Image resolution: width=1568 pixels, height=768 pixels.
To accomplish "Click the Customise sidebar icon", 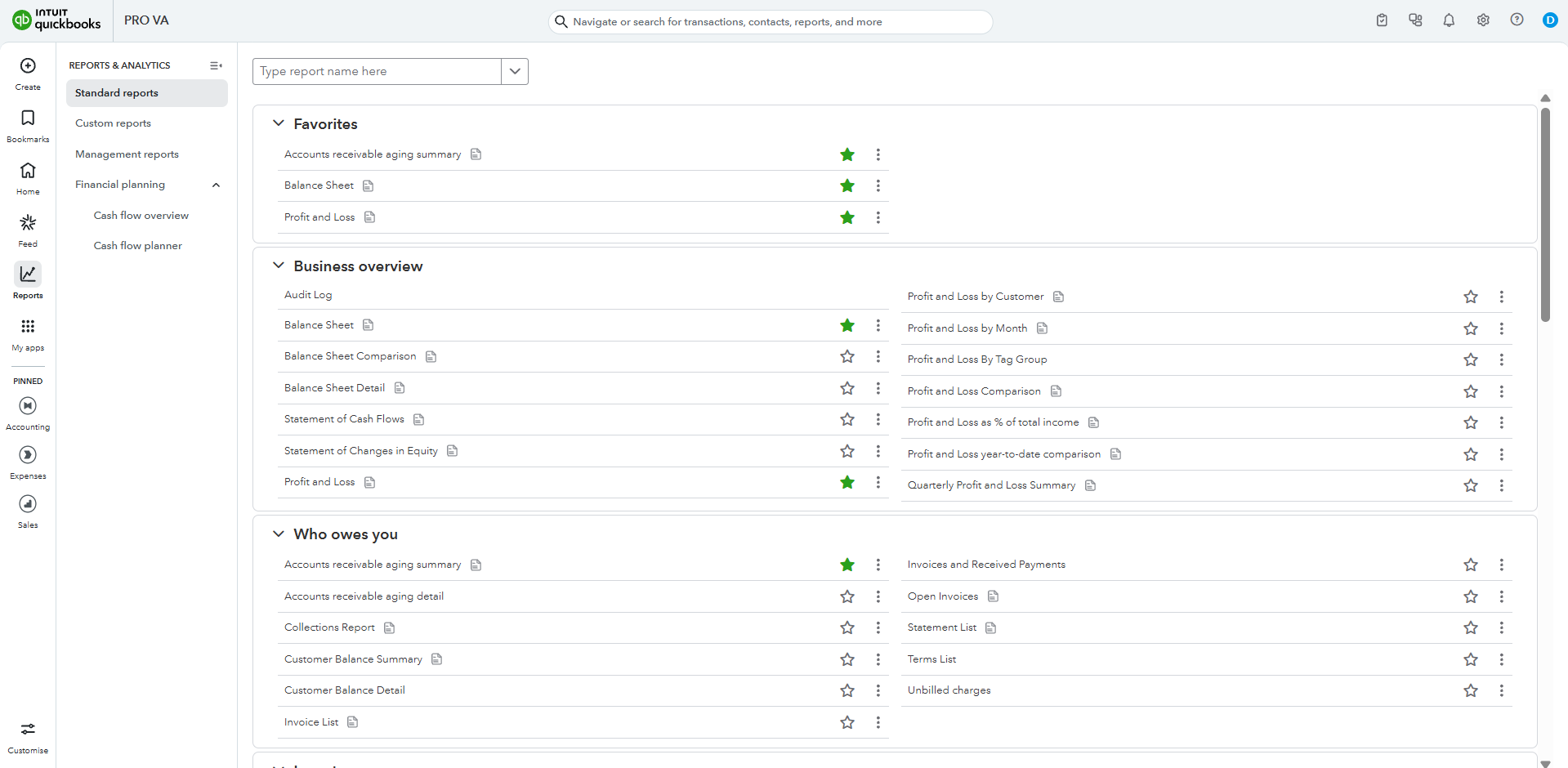I will pyautogui.click(x=28, y=730).
